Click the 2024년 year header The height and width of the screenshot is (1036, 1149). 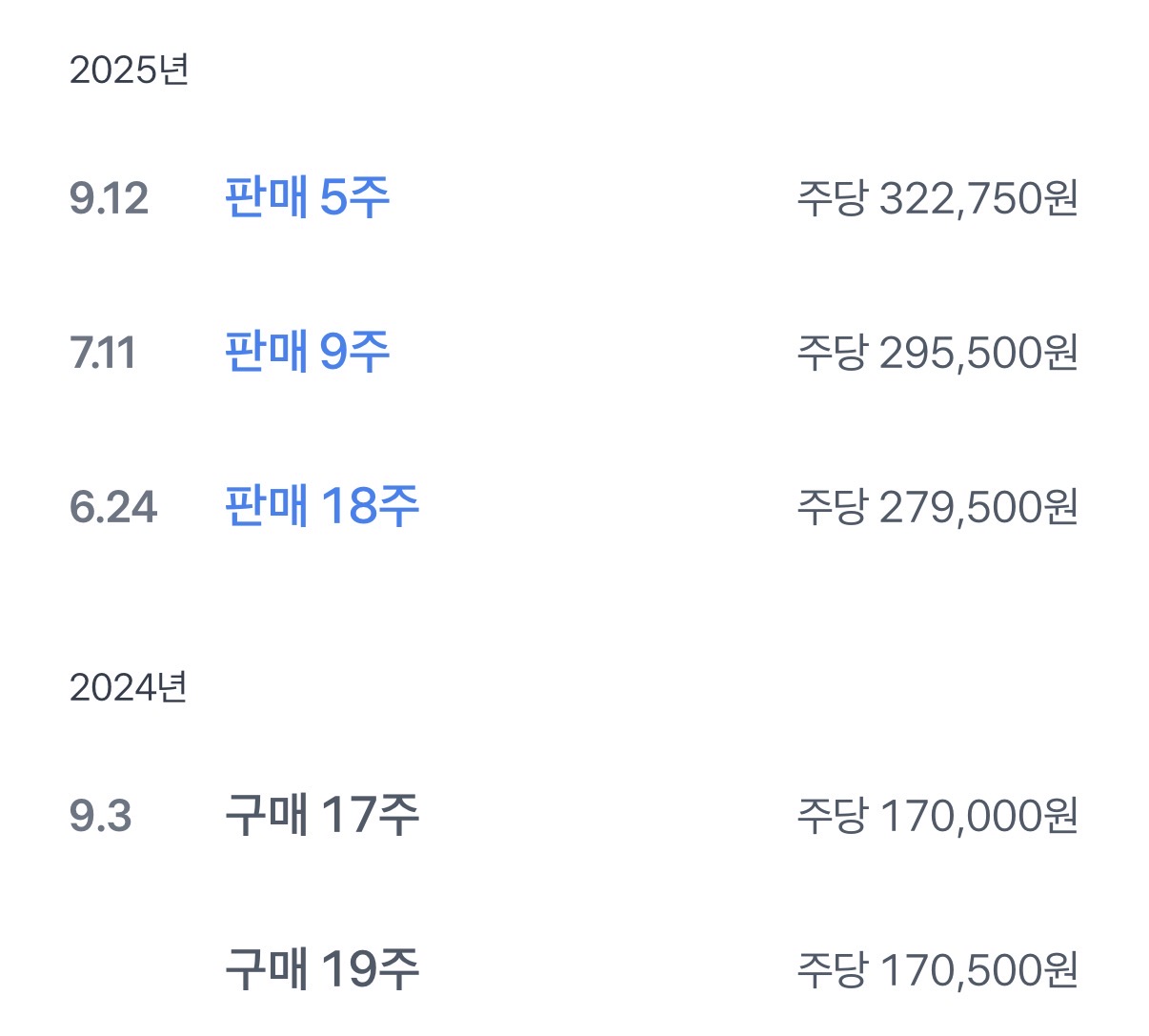coord(129,687)
